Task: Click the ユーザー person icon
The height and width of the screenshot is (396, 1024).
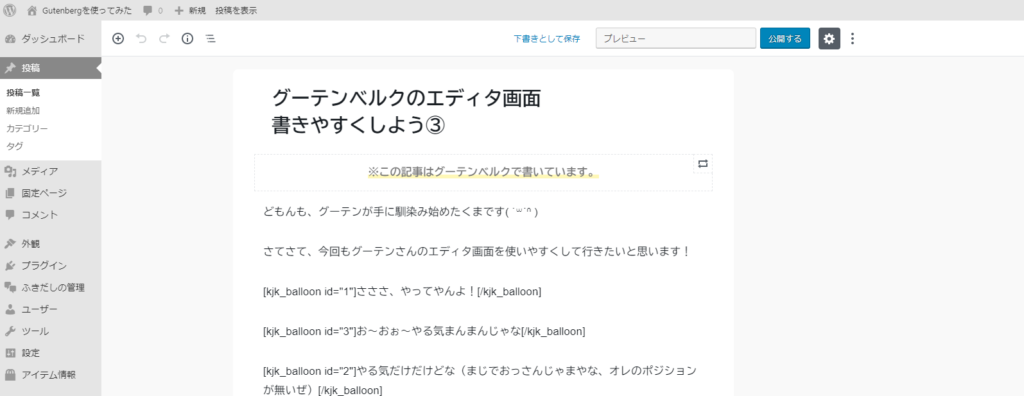Action: click(x=10, y=309)
